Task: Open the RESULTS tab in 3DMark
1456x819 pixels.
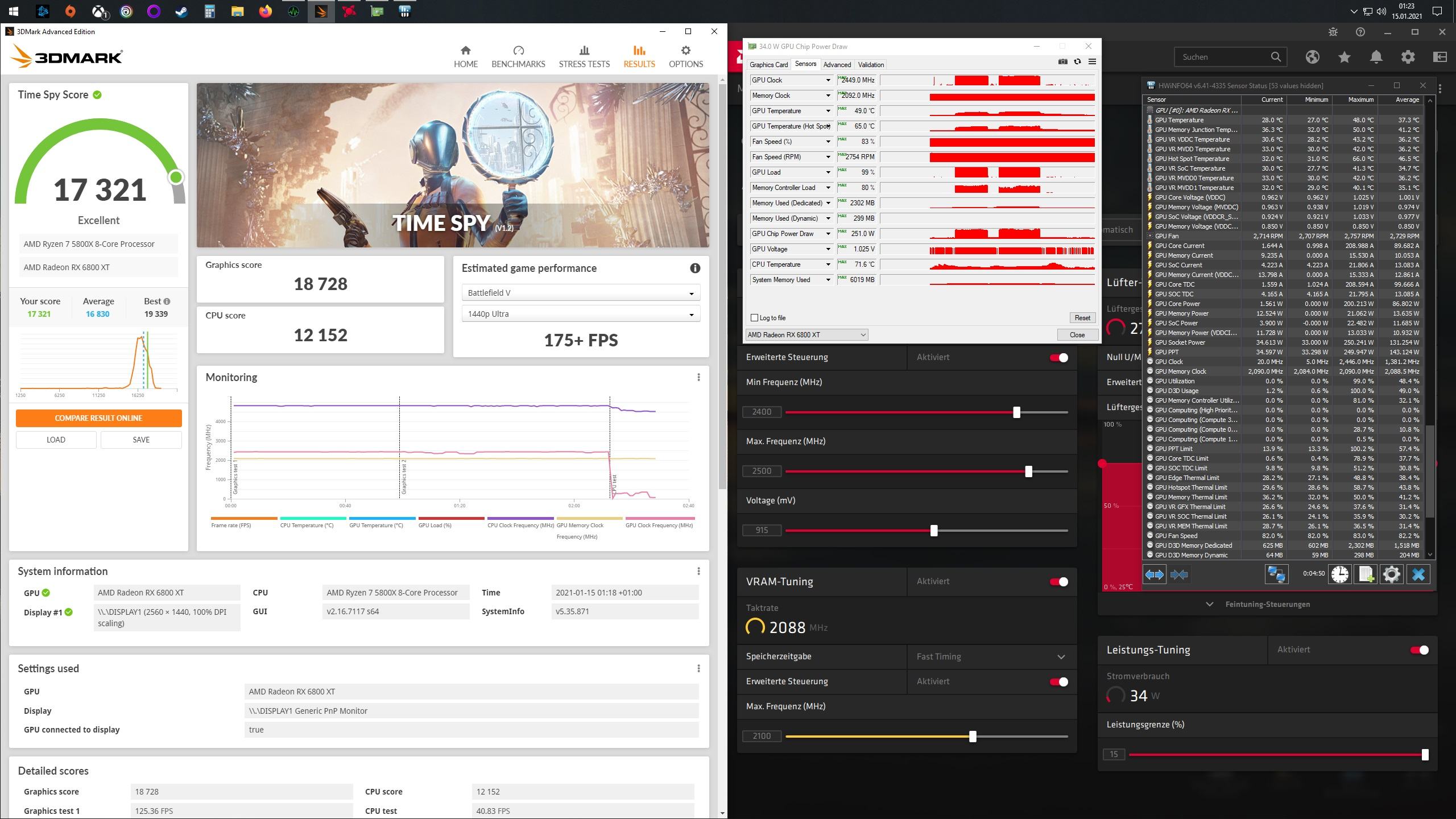Action: [639, 57]
